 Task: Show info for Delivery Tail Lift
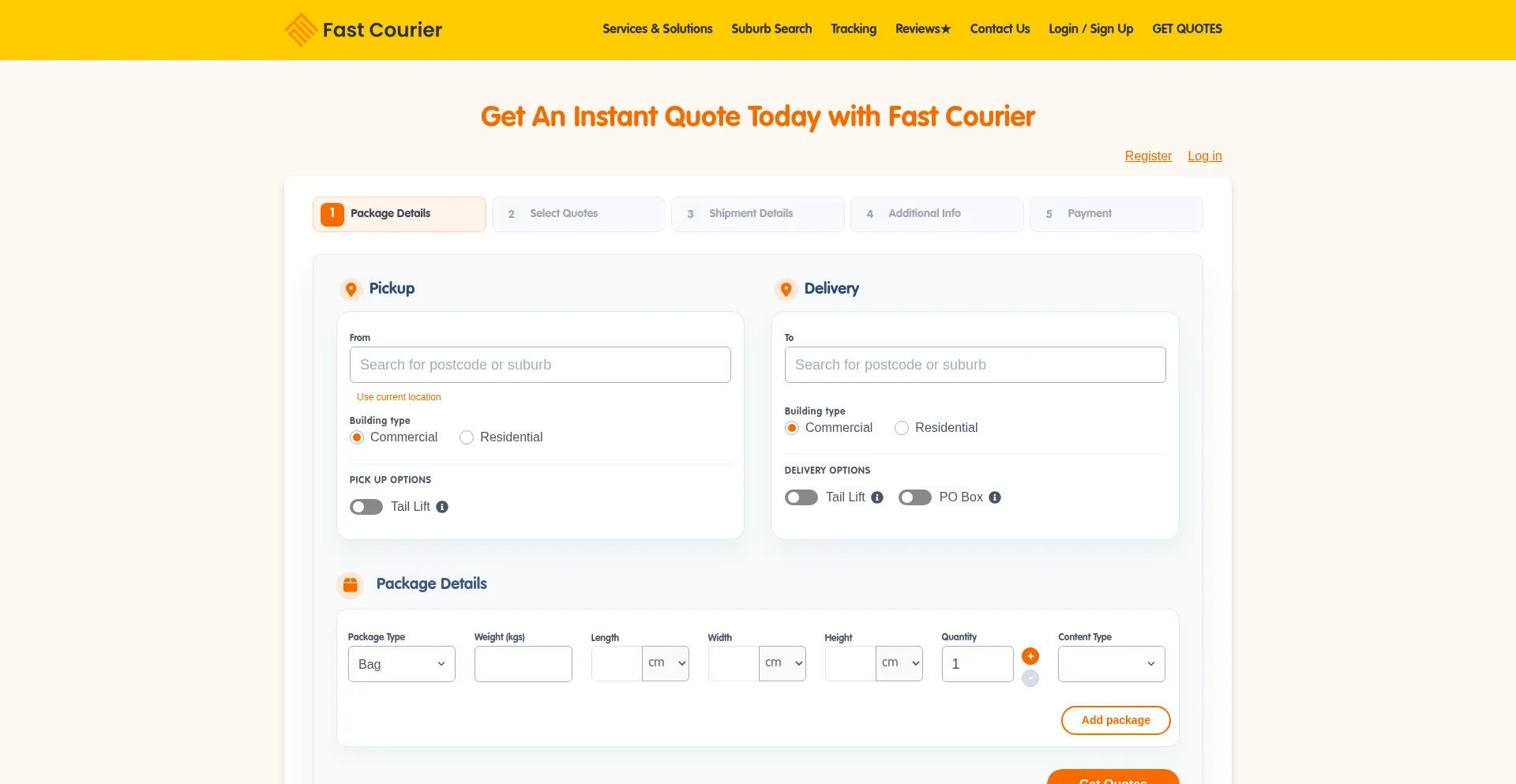(877, 497)
